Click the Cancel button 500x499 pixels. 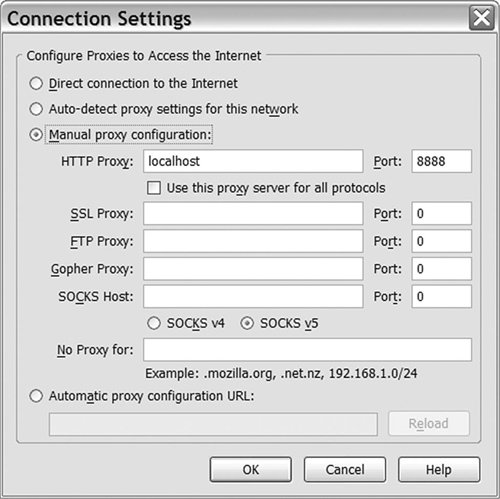345,469
